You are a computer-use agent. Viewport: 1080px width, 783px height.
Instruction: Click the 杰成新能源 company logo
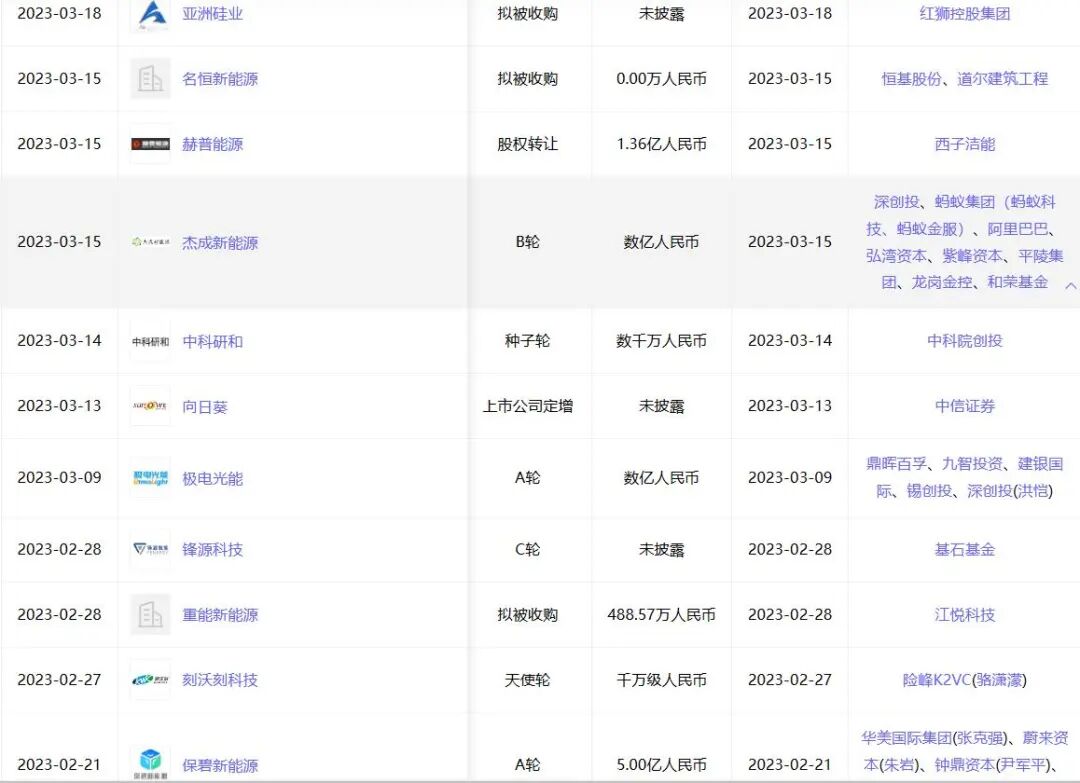(149, 243)
